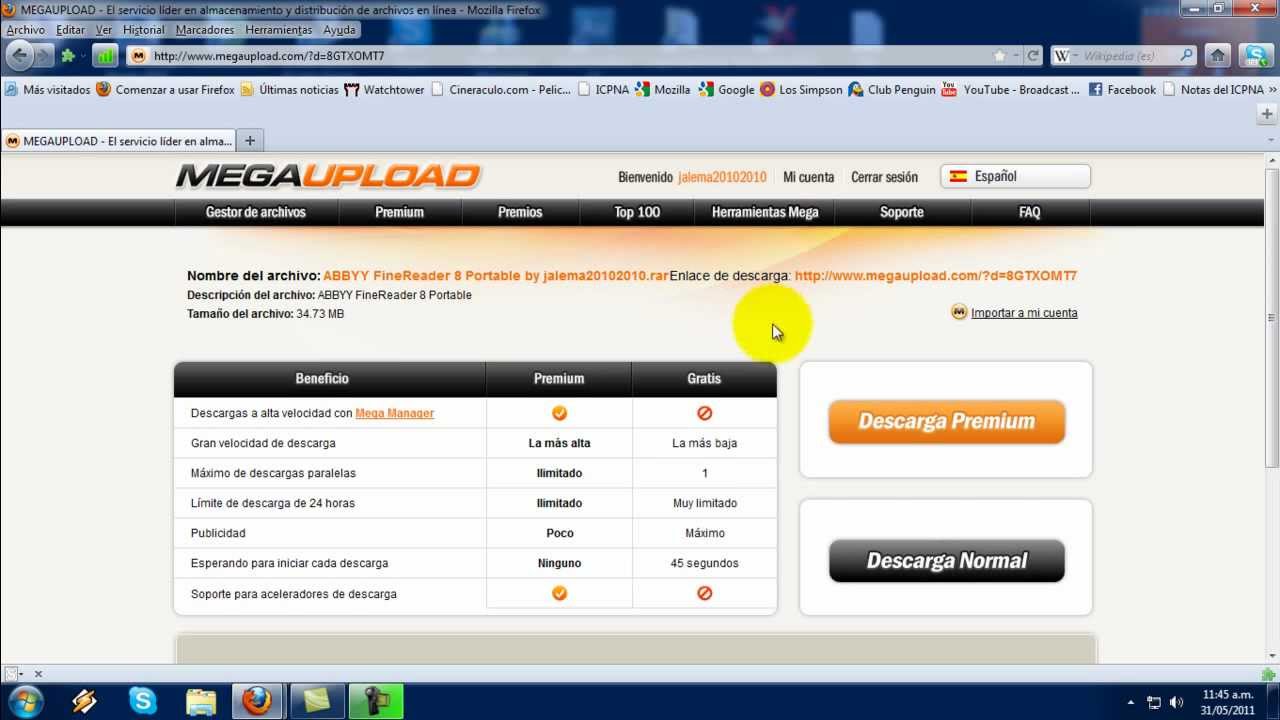1280x720 pixels.
Task: Click Cerrar sesión link
Action: 884,177
